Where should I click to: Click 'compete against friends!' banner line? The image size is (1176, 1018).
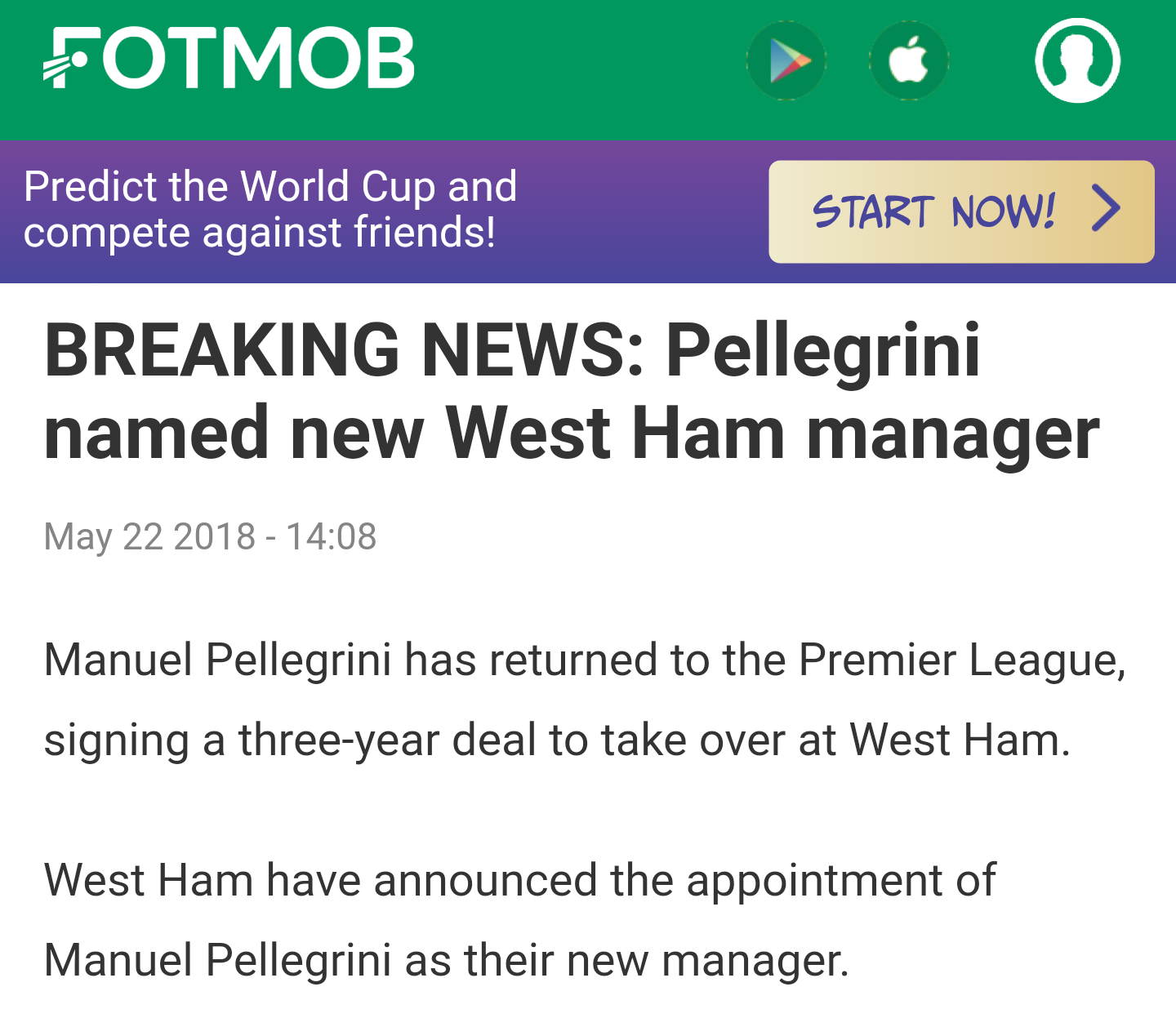coord(260,233)
